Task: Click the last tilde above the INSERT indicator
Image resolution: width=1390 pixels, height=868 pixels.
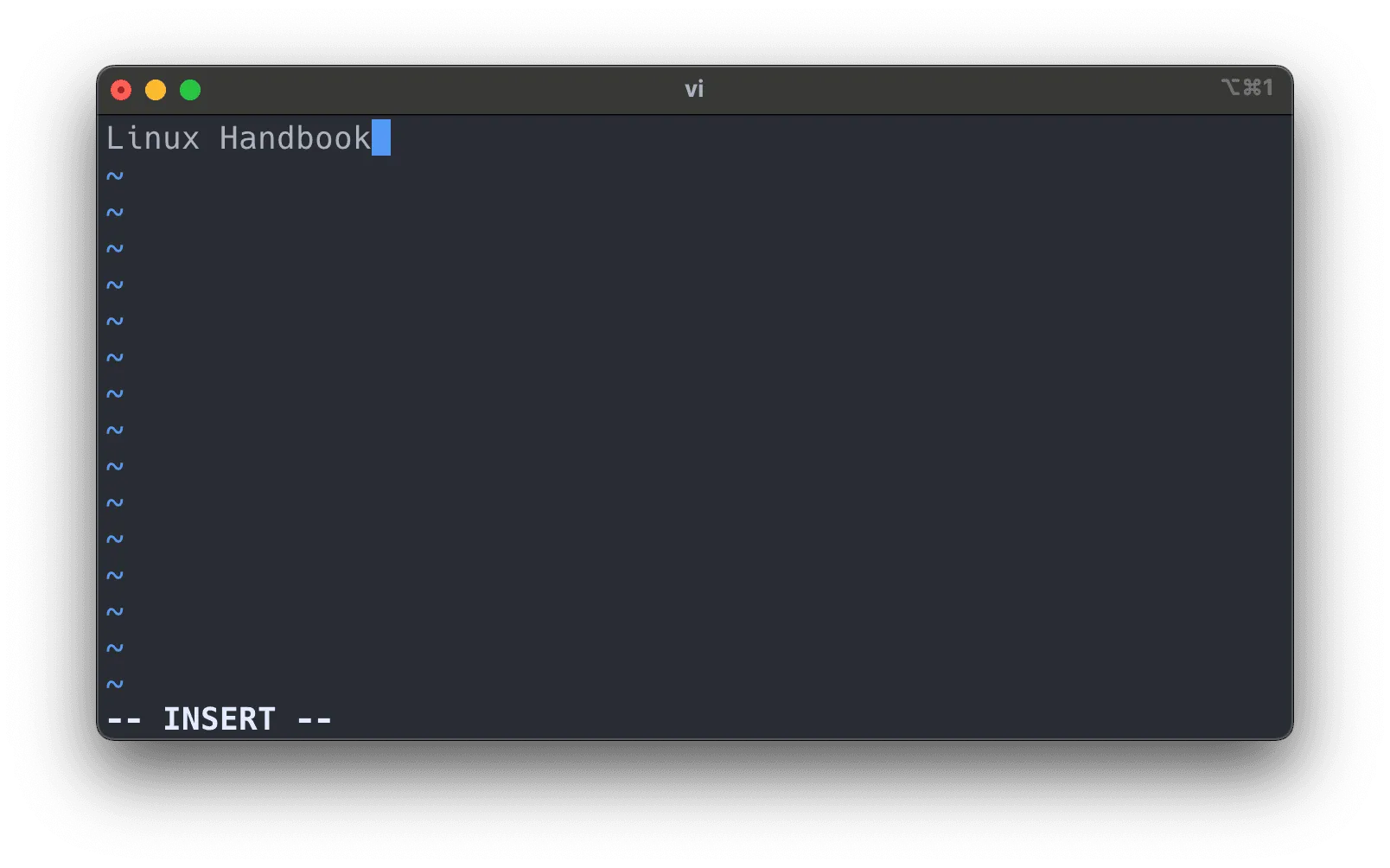Action: [115, 685]
